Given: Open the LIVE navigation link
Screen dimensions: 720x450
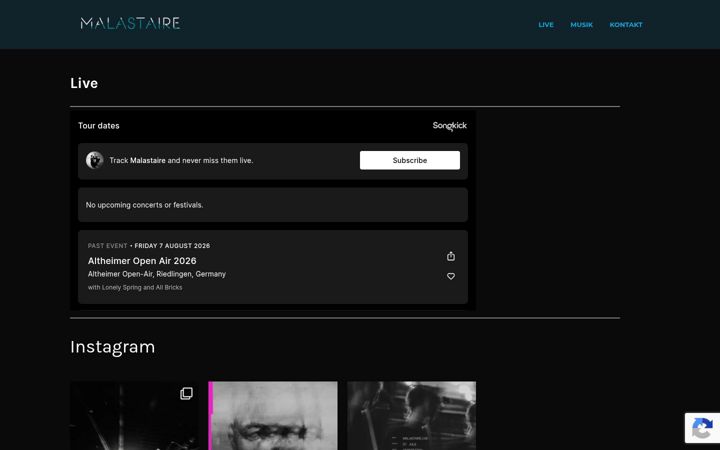Looking at the screenshot, I should click(546, 25).
